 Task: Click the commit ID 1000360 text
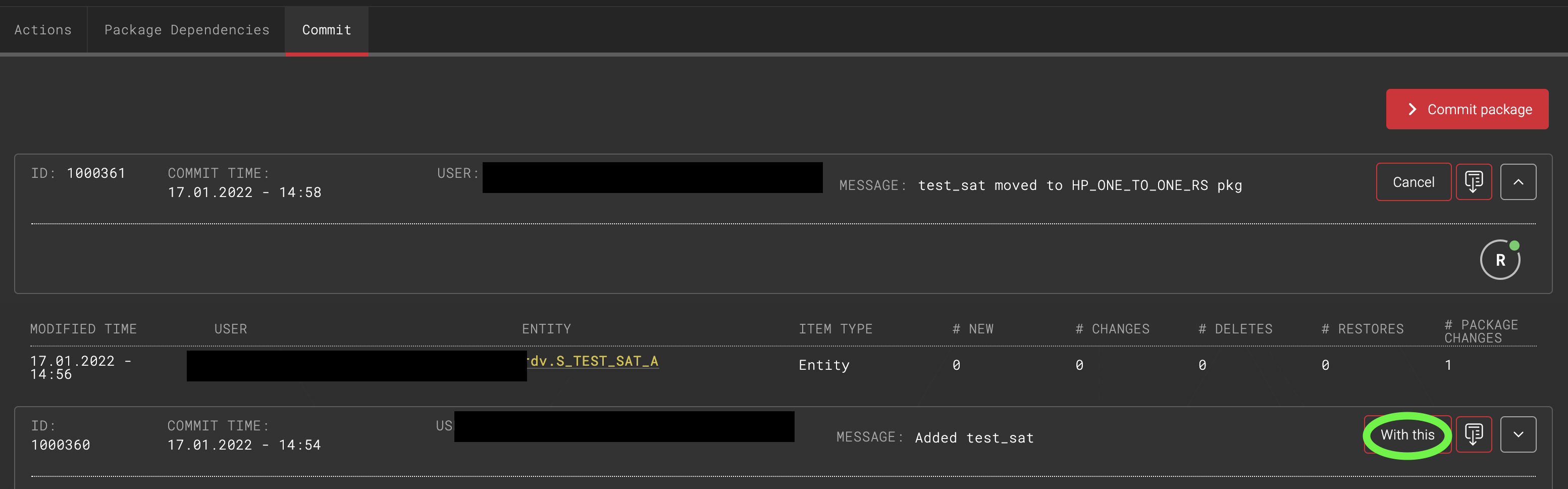(61, 445)
